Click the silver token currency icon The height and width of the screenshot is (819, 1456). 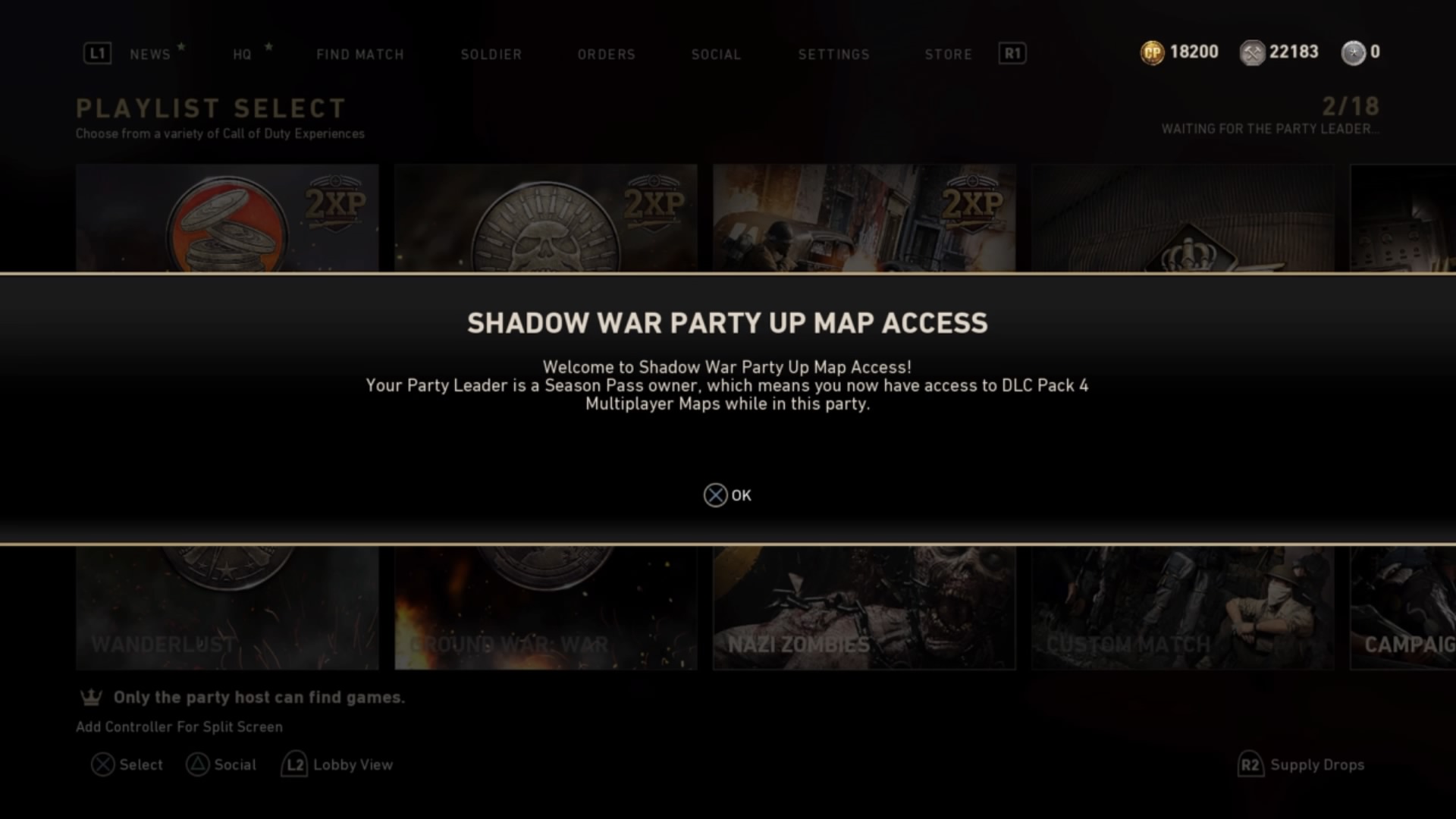pos(1353,52)
